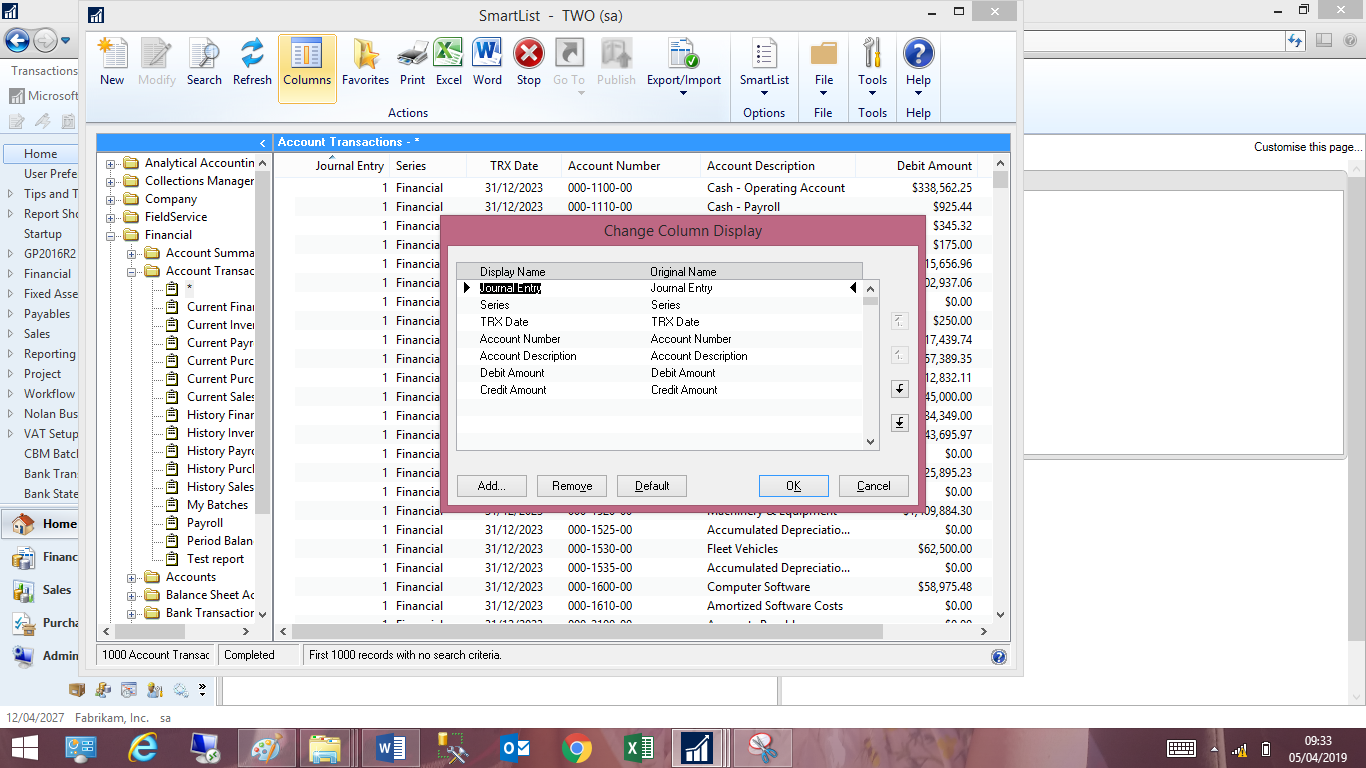Confirm column changes with OK
This screenshot has height=768, width=1366.
tap(794, 486)
